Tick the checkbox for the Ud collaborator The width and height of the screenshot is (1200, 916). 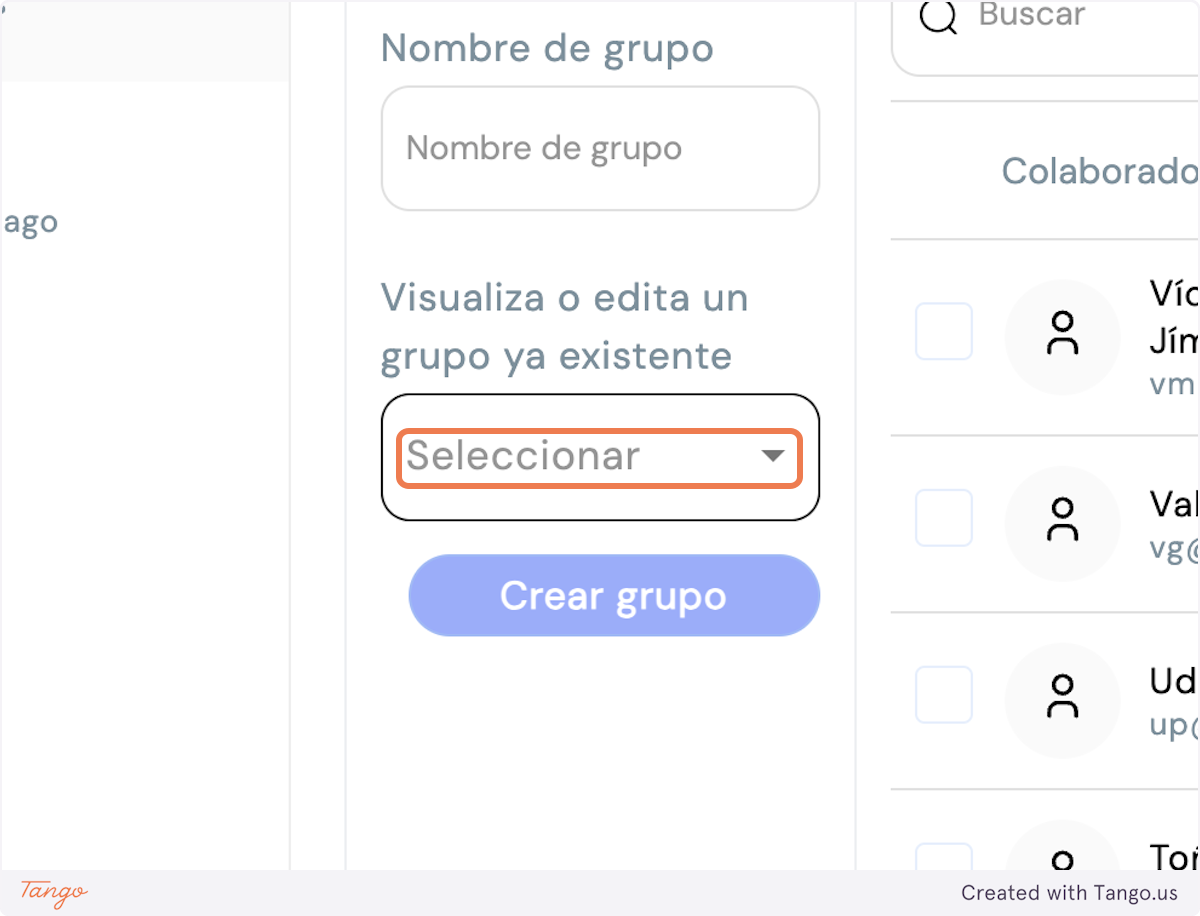[944, 695]
